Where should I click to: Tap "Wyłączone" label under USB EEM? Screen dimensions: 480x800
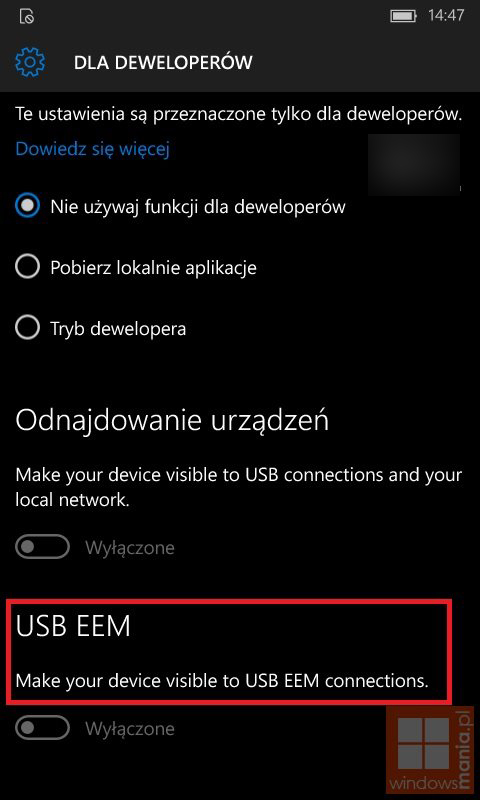point(130,728)
